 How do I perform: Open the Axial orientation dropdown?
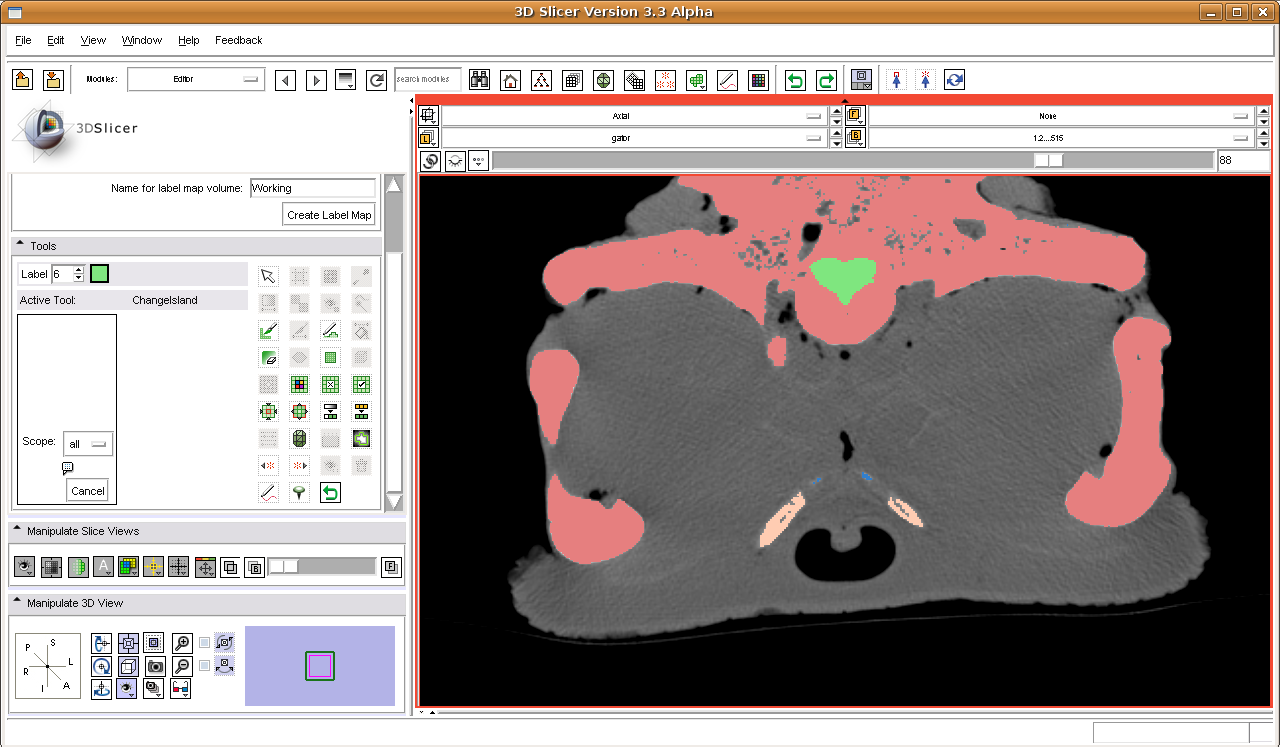635,115
